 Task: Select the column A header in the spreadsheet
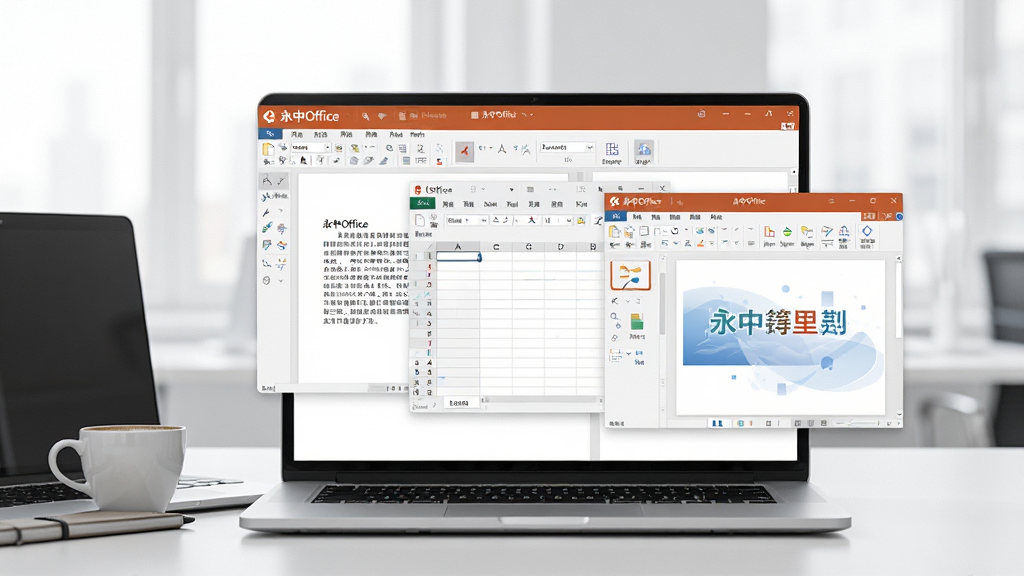tap(458, 247)
